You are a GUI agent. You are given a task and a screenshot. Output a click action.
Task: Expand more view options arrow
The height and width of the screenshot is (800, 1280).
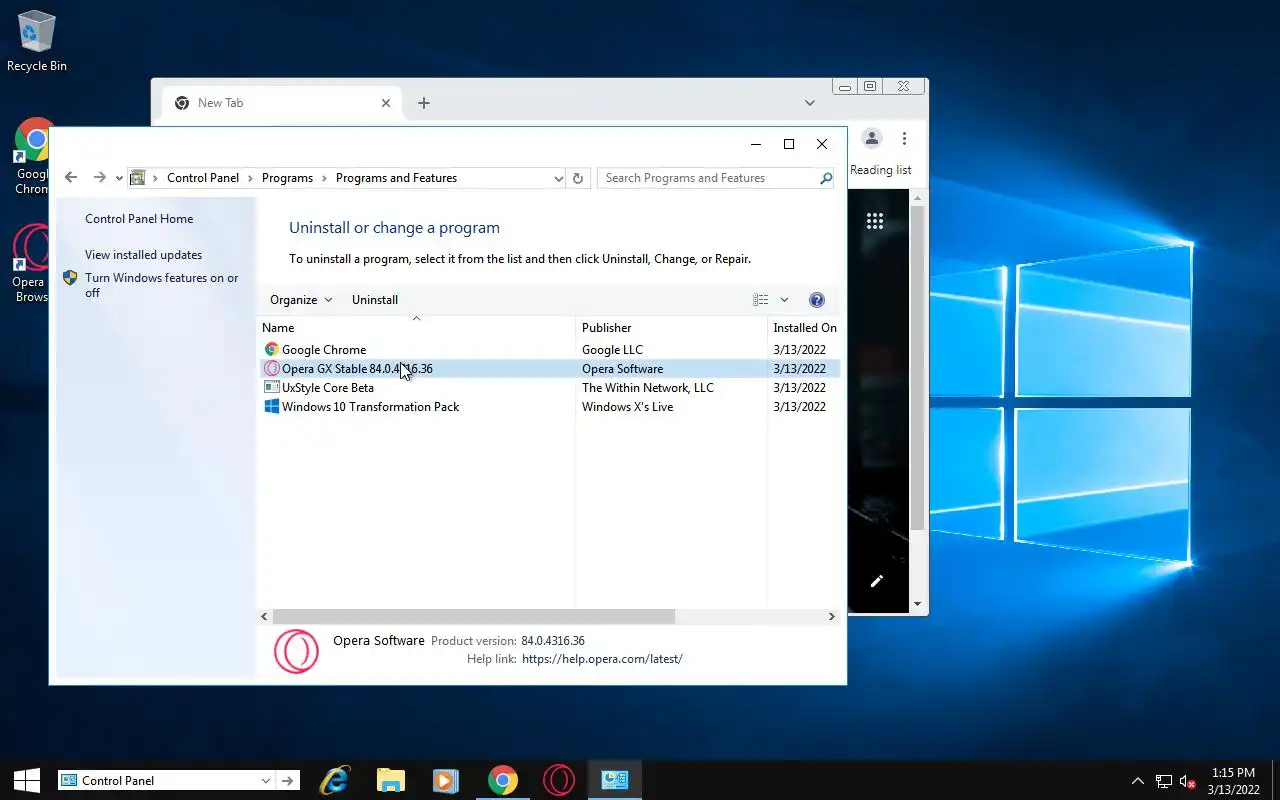[x=784, y=300]
